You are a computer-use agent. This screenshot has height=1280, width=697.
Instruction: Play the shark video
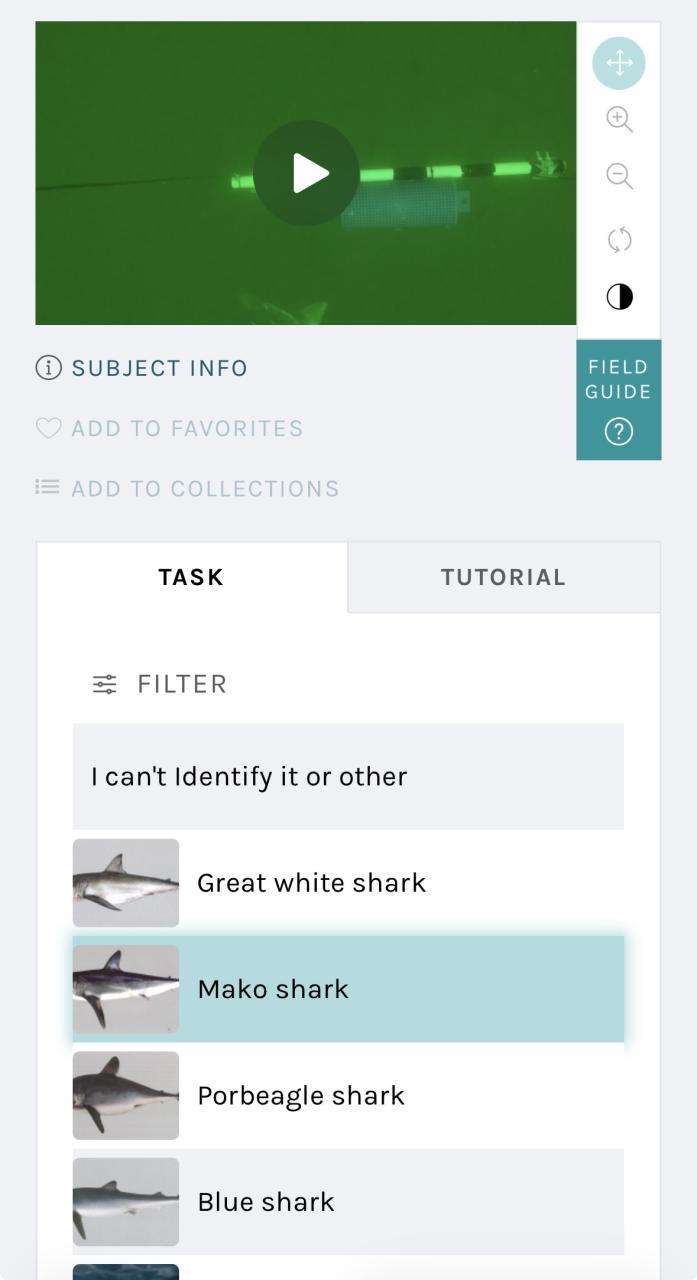306,173
